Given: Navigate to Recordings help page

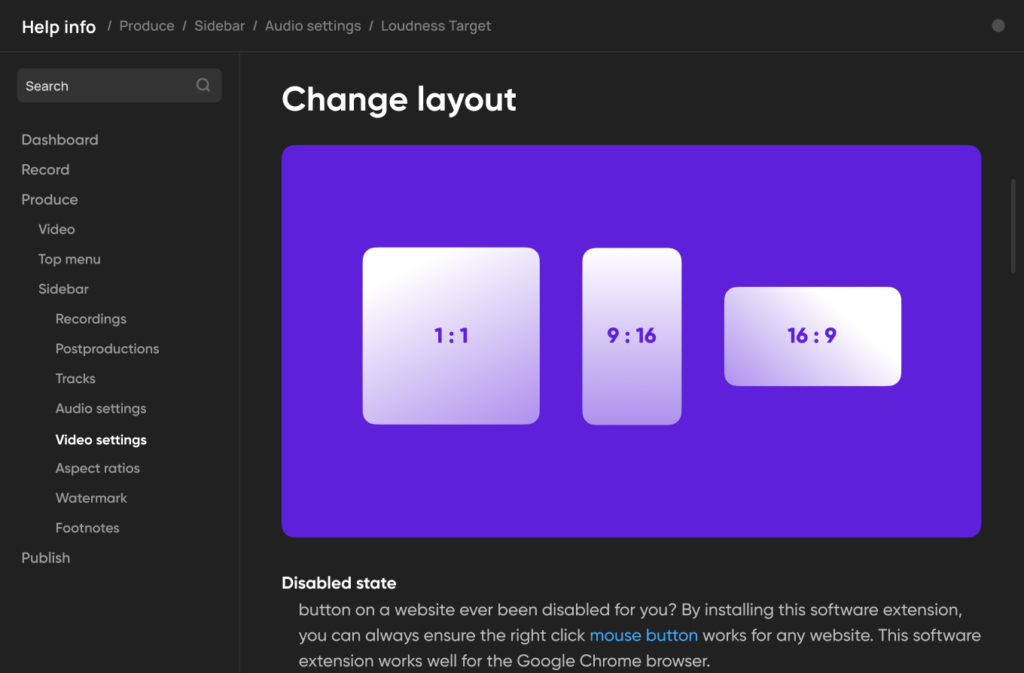Looking at the screenshot, I should [91, 319].
